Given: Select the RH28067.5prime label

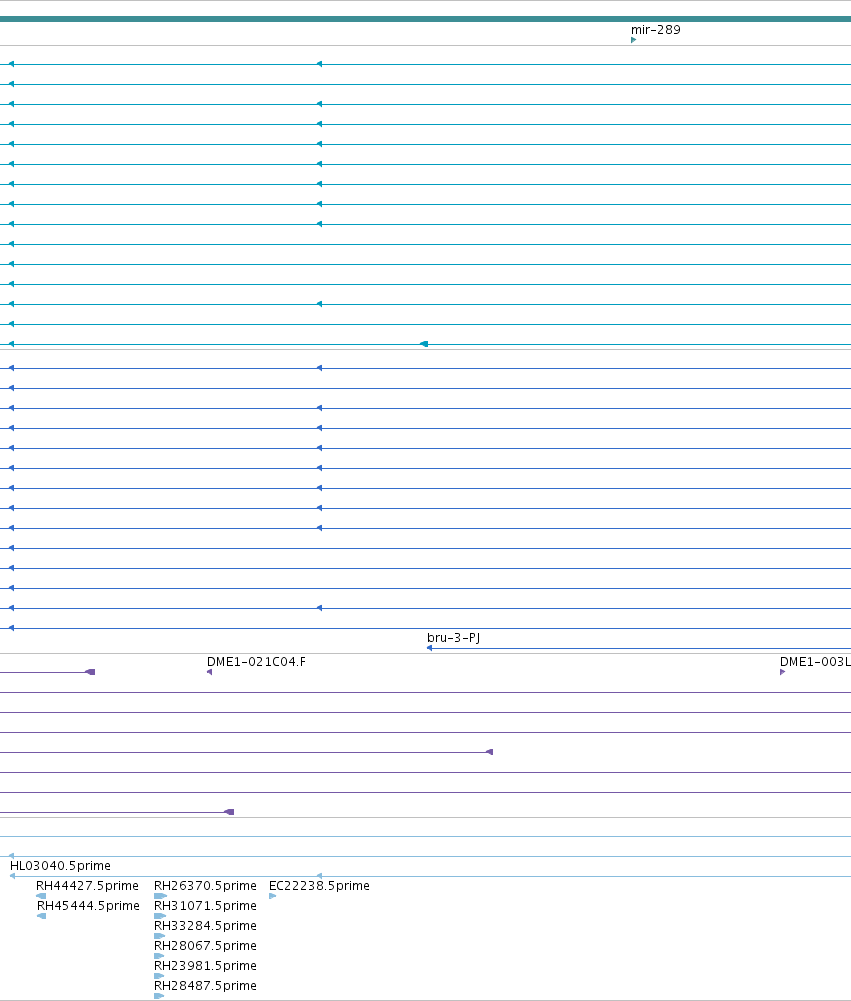Looking at the screenshot, I should [x=205, y=945].
